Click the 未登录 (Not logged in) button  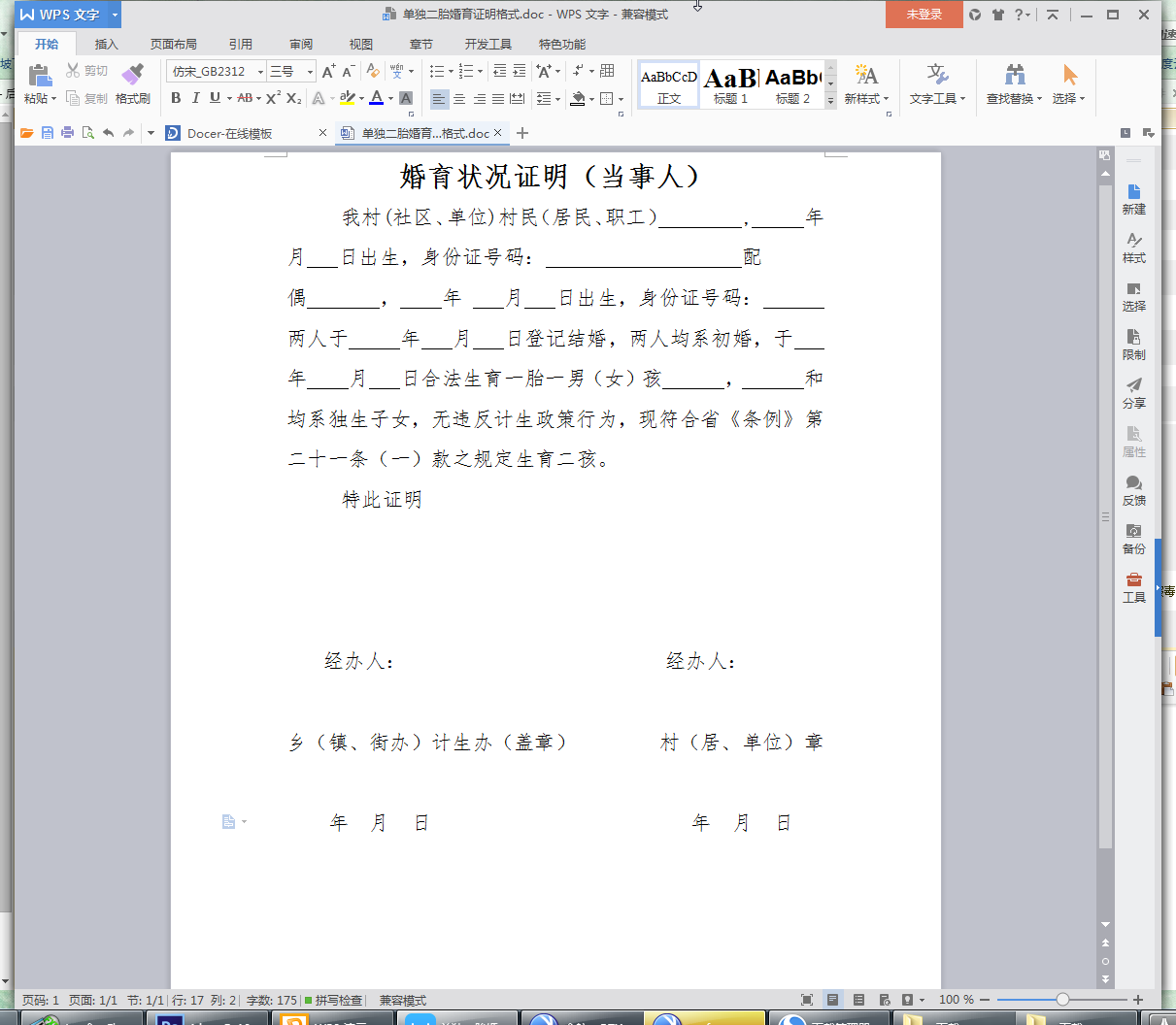tap(924, 15)
